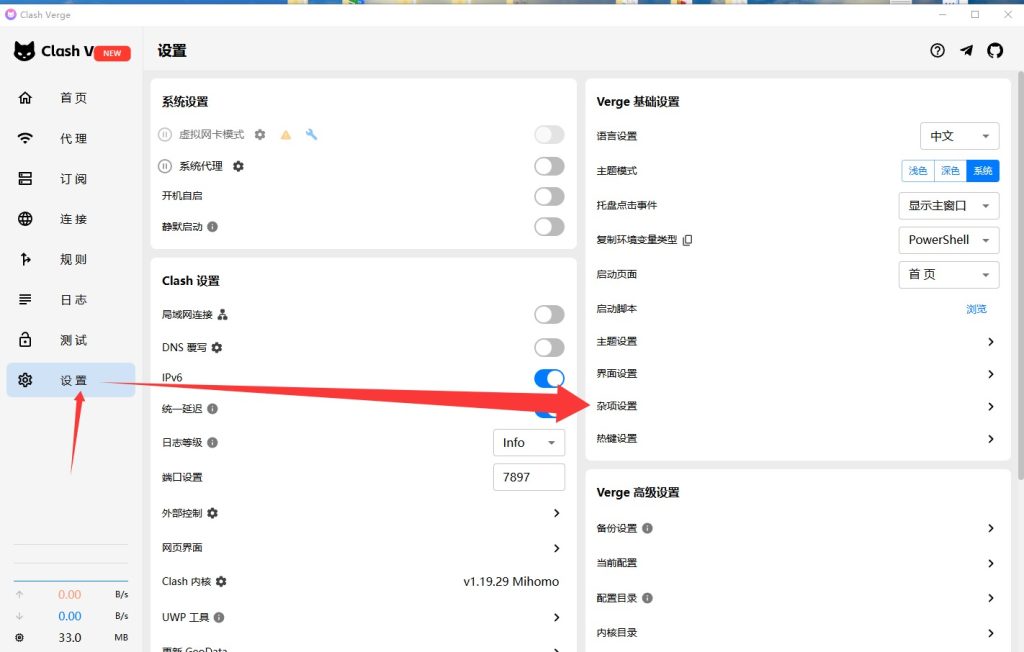Click the settings page vertical scrollbar
The image size is (1024, 652).
click(x=1020, y=274)
